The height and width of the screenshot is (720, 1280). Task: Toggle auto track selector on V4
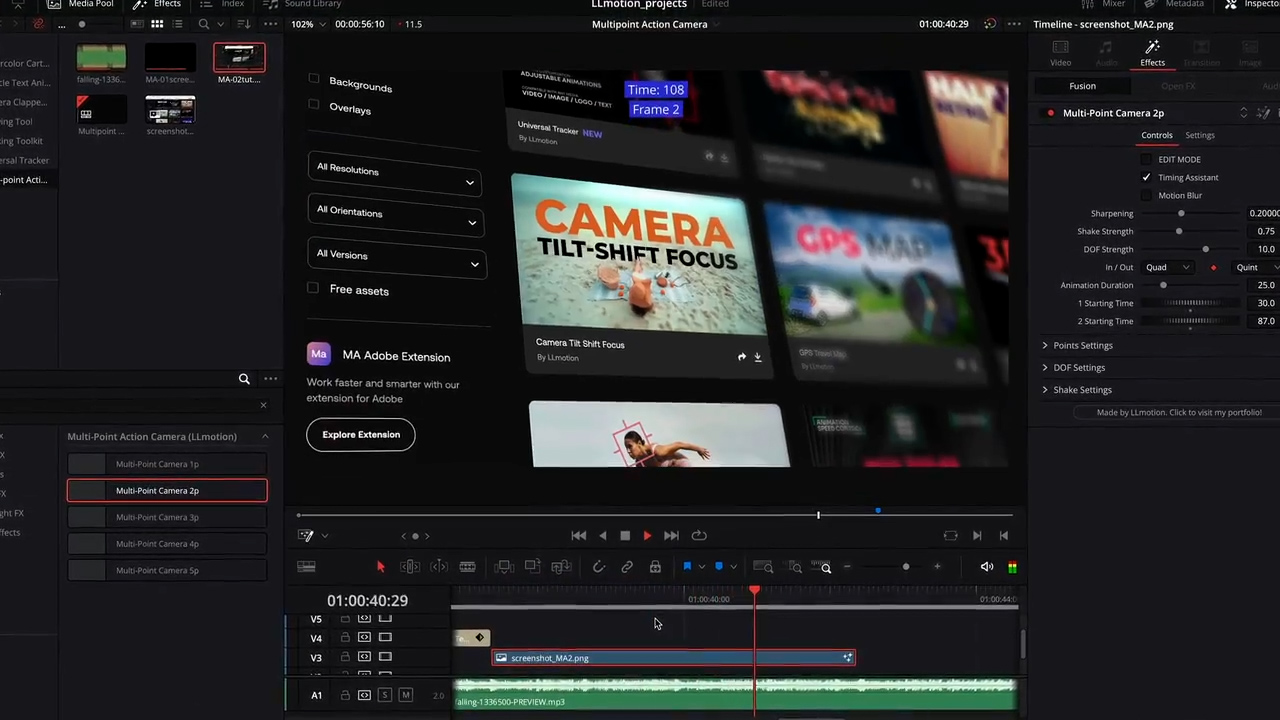(364, 638)
